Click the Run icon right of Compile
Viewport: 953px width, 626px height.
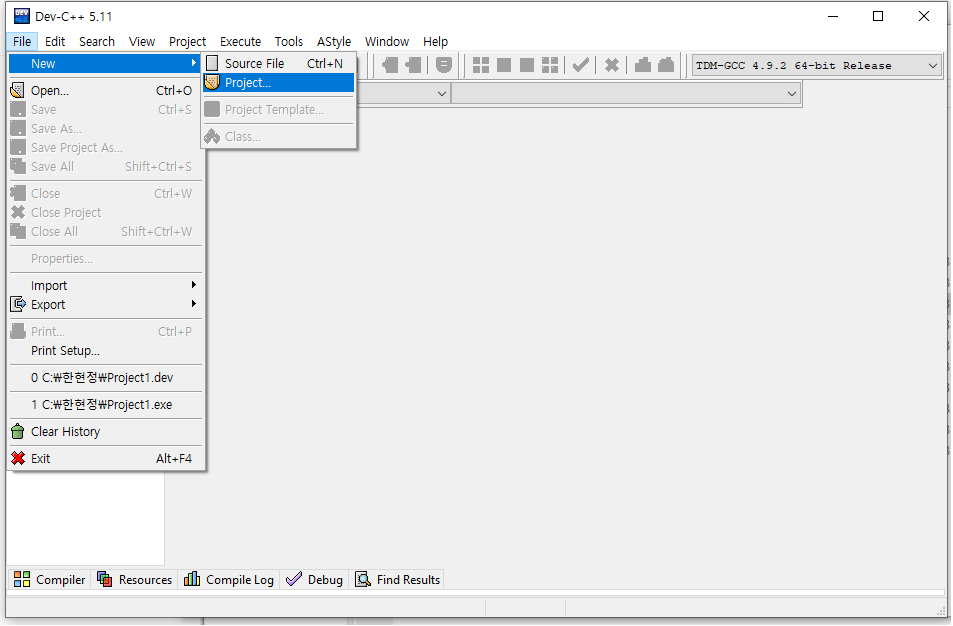click(x=504, y=65)
